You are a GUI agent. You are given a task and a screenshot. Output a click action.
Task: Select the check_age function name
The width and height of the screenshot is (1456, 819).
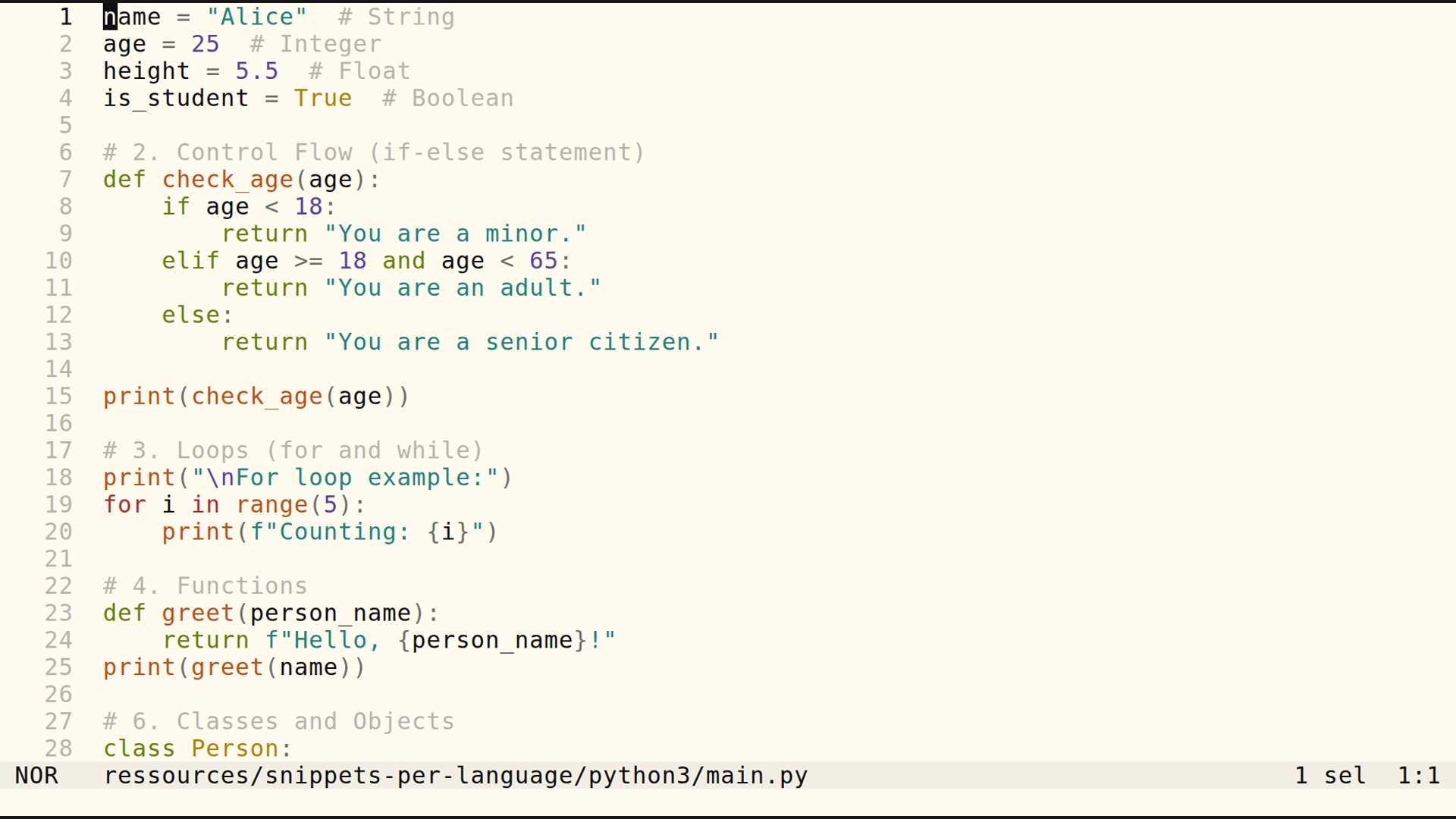click(227, 179)
